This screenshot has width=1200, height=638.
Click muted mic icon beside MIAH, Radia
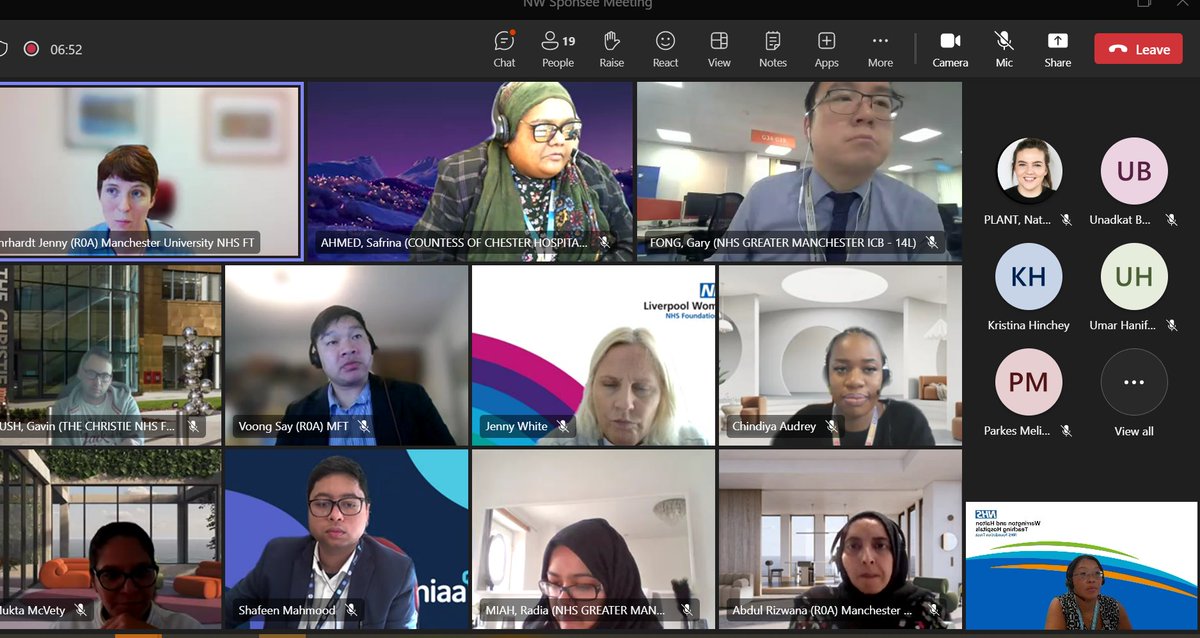point(686,610)
